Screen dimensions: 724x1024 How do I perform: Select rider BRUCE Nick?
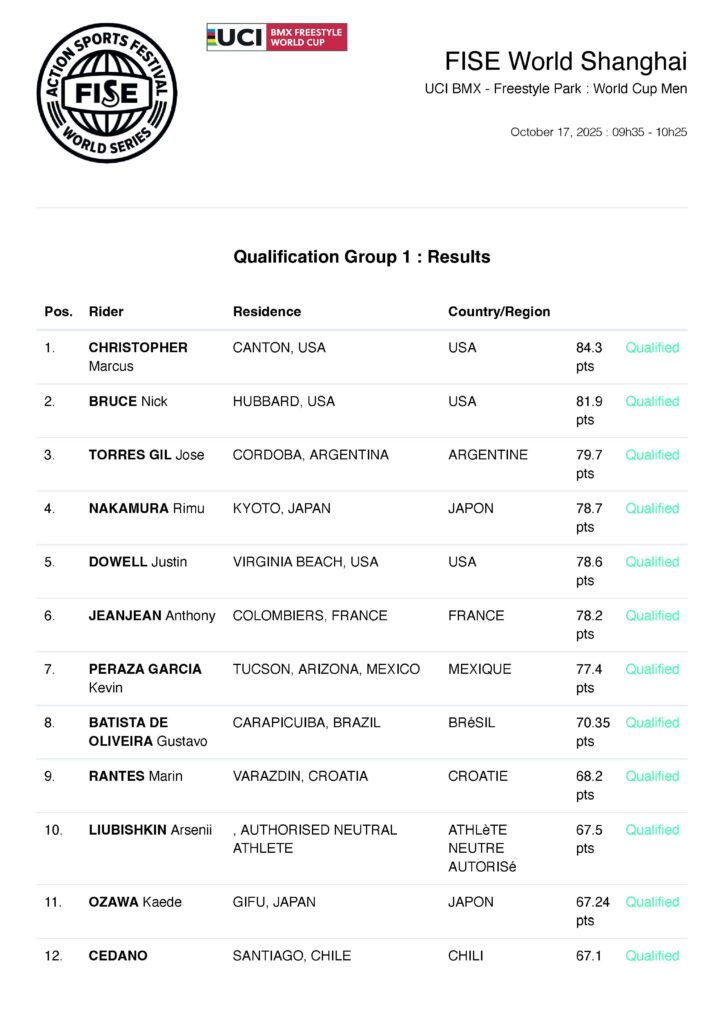(x=128, y=401)
